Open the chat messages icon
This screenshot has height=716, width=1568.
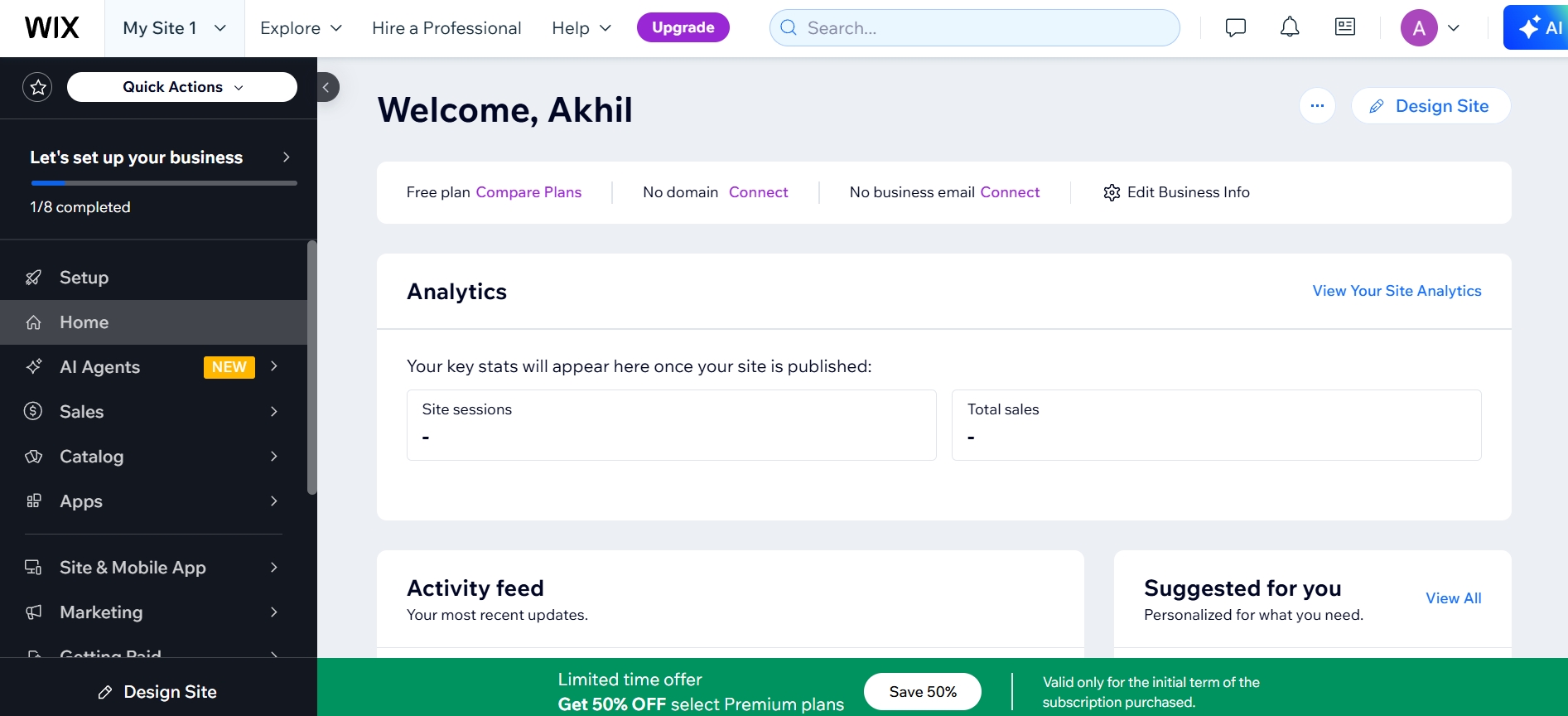(x=1236, y=27)
